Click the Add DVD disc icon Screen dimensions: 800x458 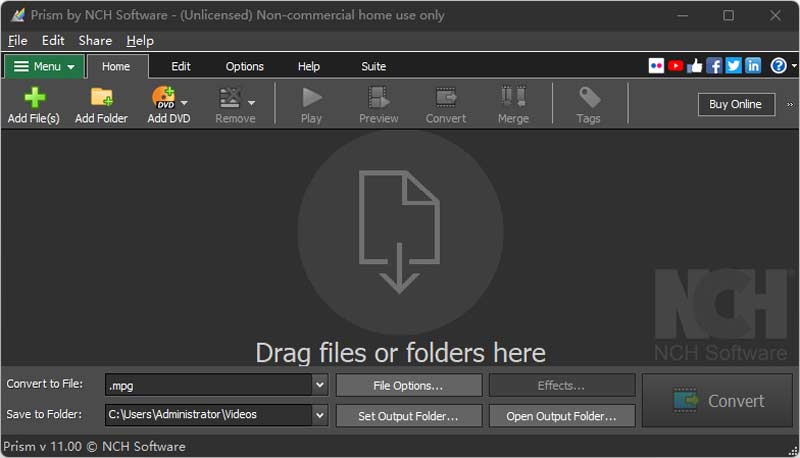(x=164, y=97)
